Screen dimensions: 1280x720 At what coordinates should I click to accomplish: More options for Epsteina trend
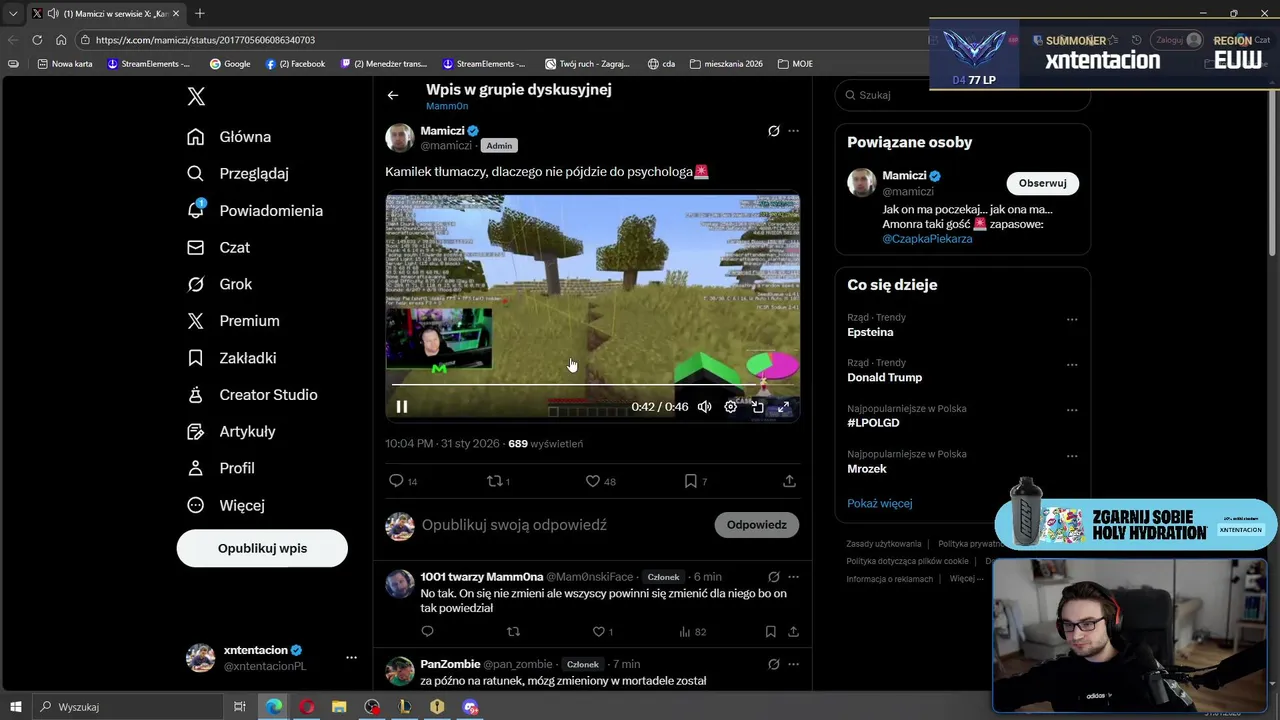click(1072, 320)
